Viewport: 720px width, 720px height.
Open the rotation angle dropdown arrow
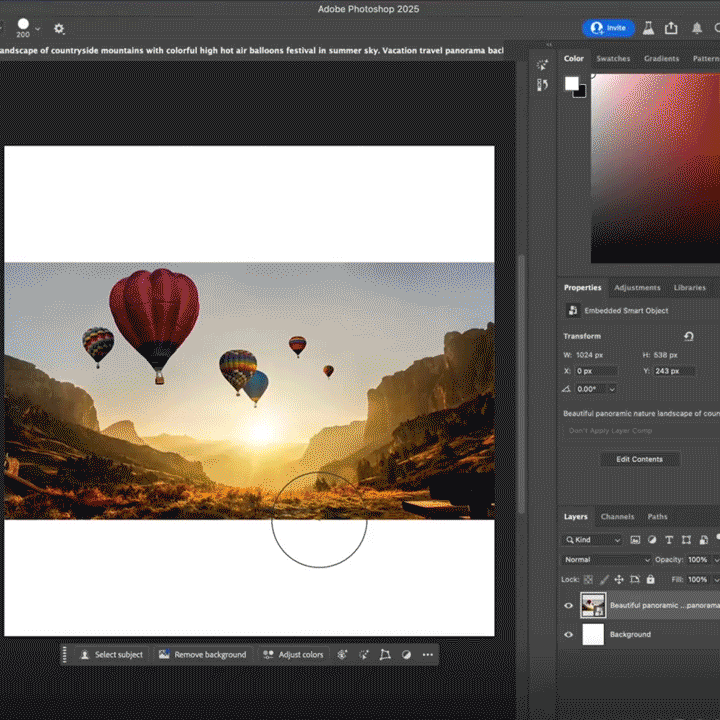612,389
